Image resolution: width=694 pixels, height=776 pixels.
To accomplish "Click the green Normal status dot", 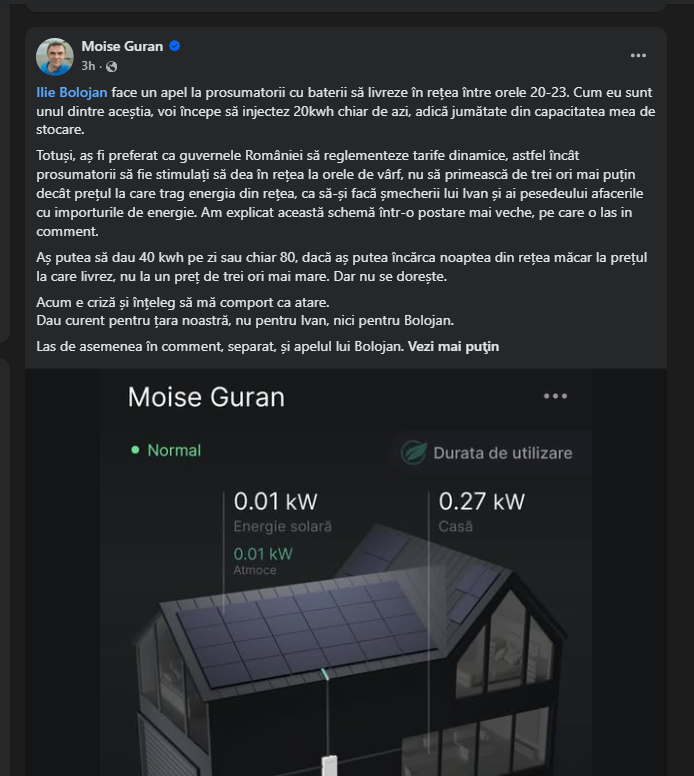I will click(x=135, y=450).
